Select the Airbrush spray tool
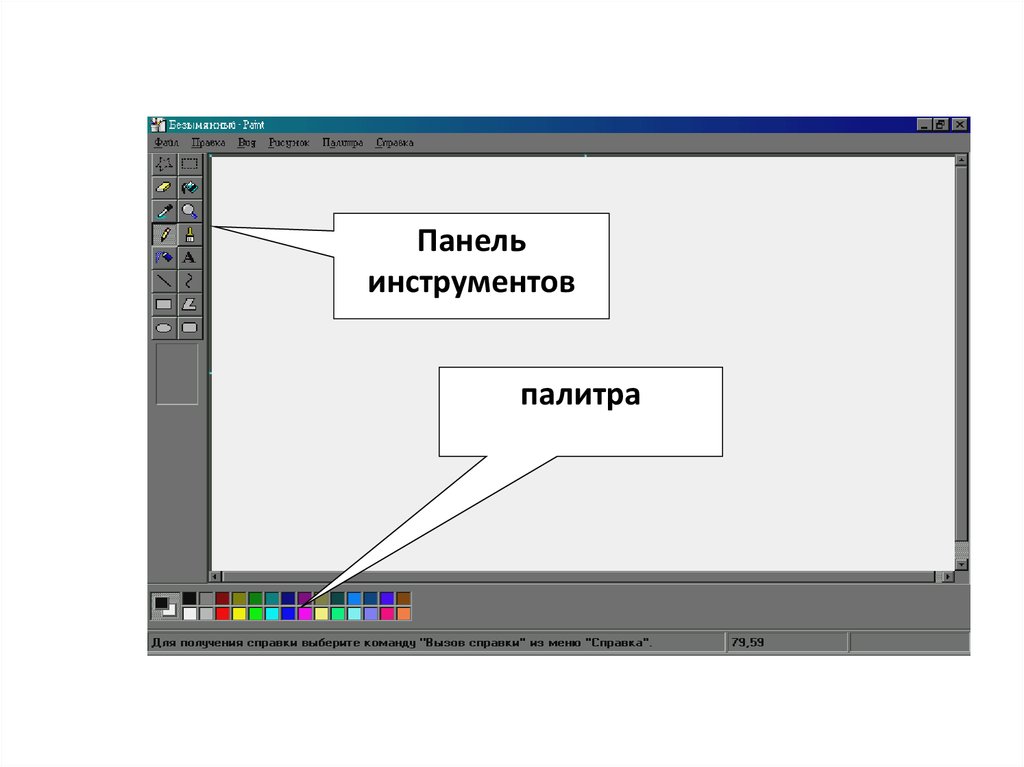Viewport: 1024px width, 767px height. coord(164,257)
